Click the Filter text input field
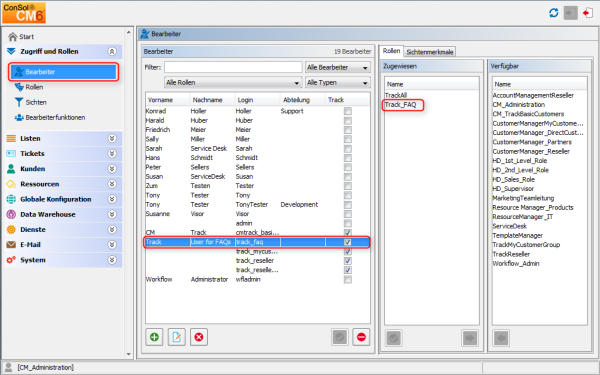 (x=233, y=67)
